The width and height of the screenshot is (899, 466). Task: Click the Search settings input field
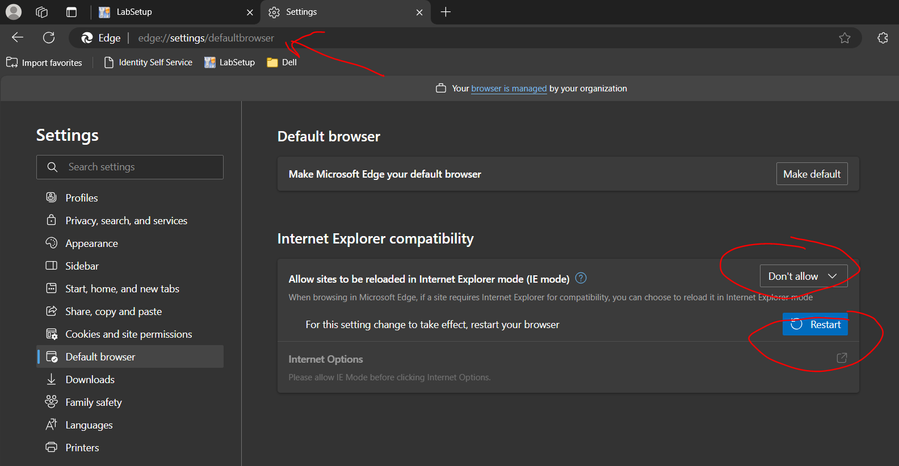click(x=130, y=167)
